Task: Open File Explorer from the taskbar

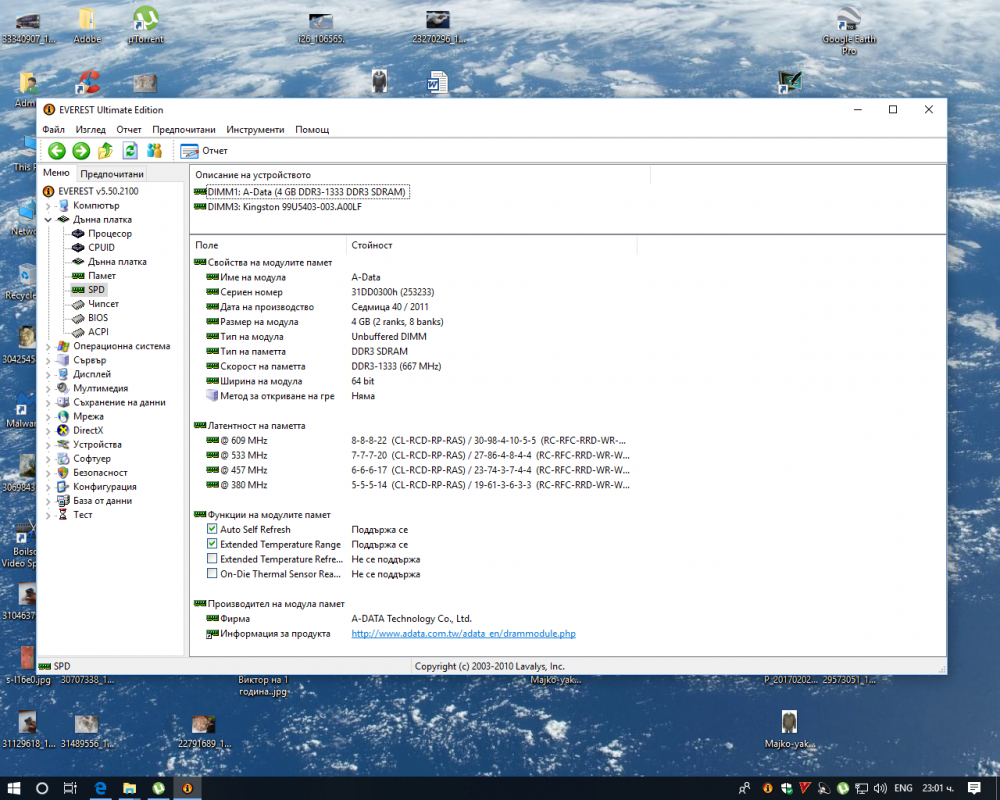Action: 129,788
